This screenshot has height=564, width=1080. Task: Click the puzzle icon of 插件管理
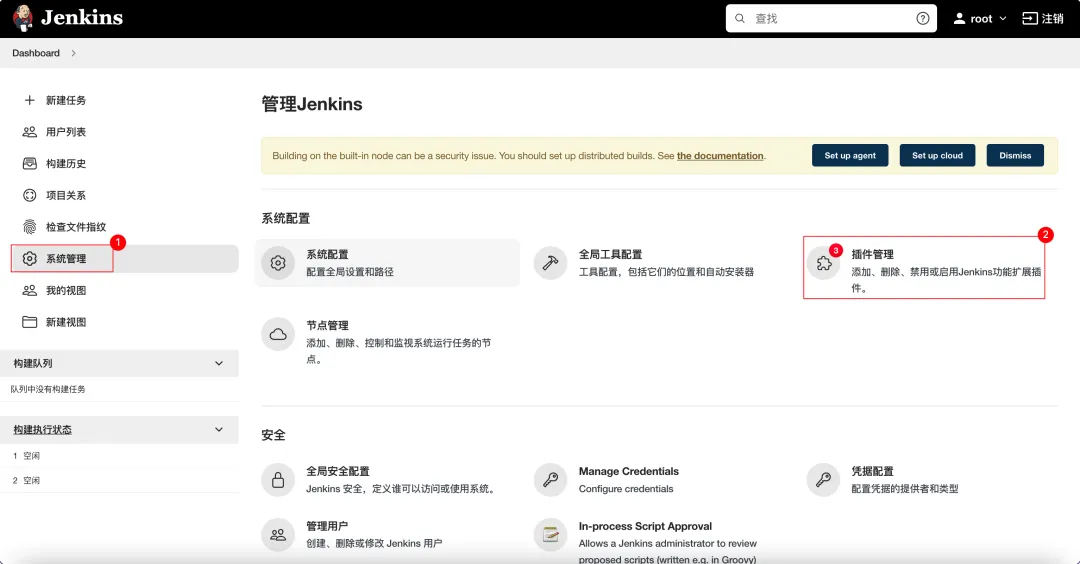823,263
